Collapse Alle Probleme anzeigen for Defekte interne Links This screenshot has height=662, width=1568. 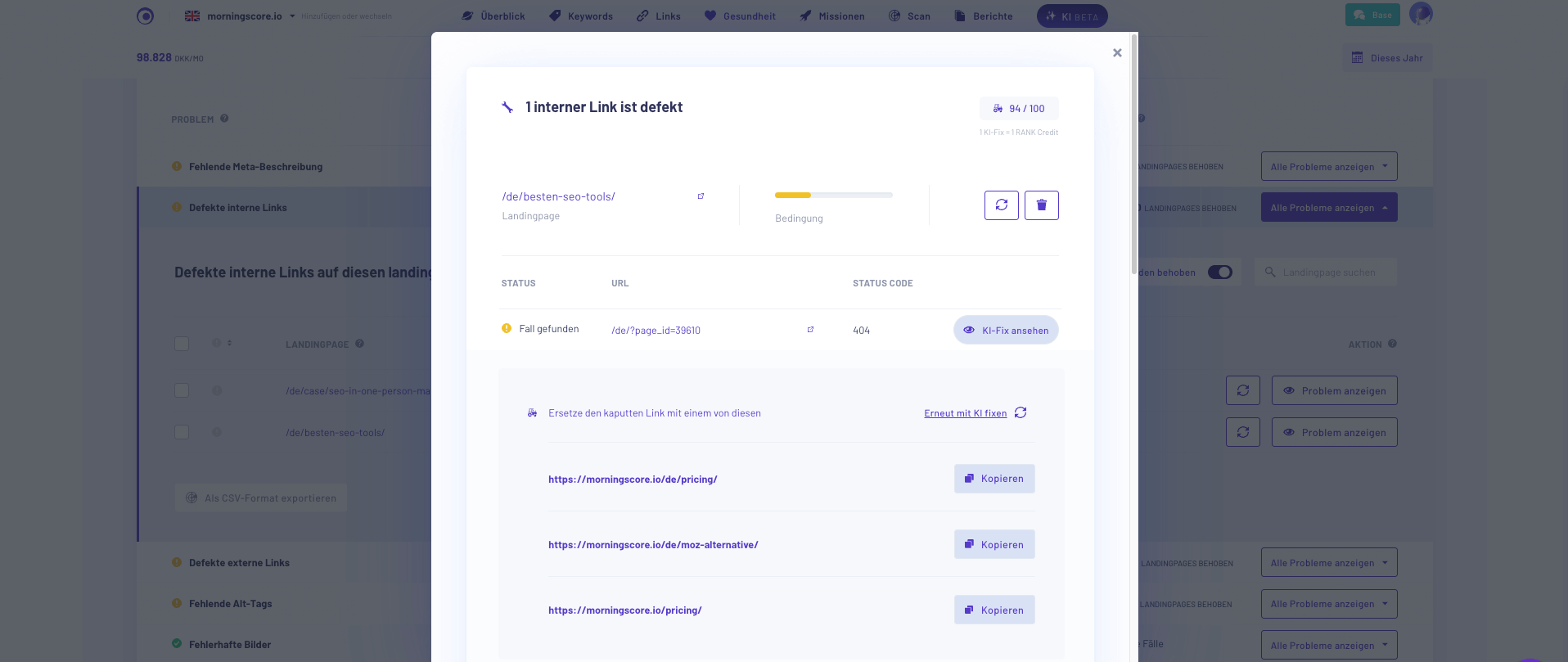(1329, 207)
